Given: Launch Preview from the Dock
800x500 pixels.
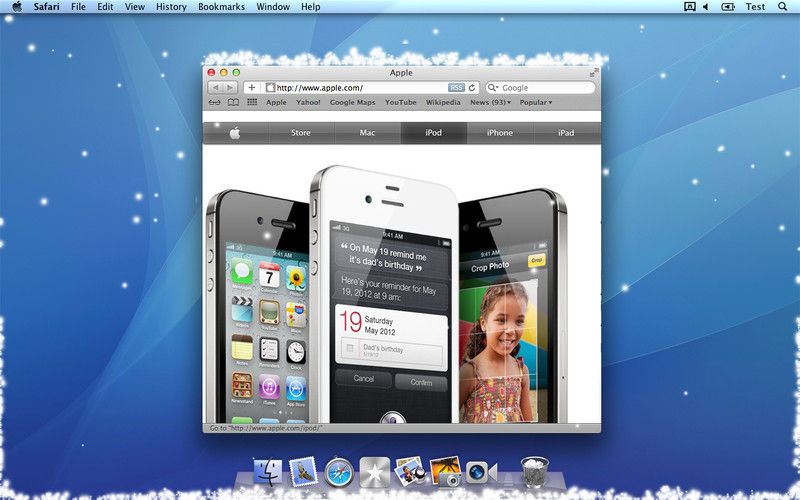Looking at the screenshot, I should click(x=410, y=471).
